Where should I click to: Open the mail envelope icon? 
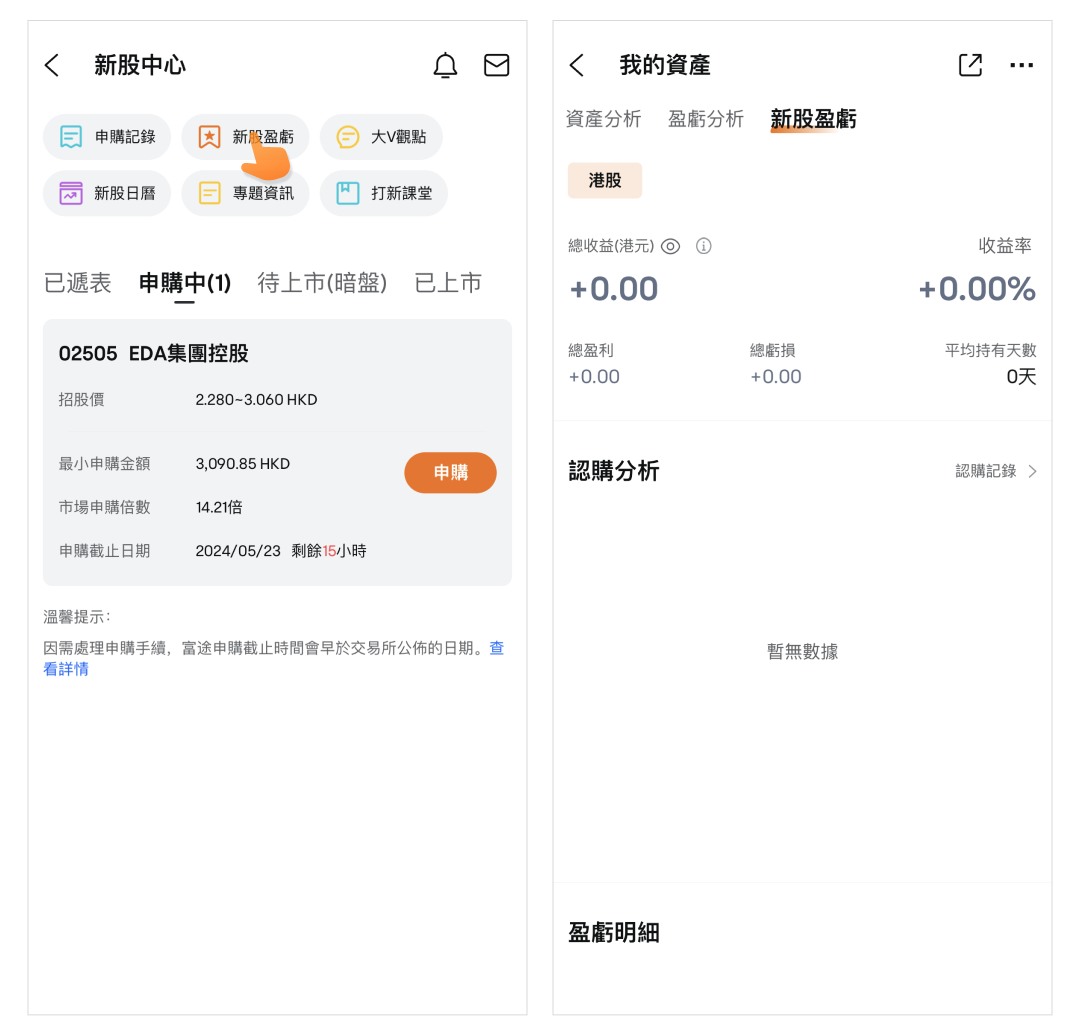pyautogui.click(x=496, y=66)
